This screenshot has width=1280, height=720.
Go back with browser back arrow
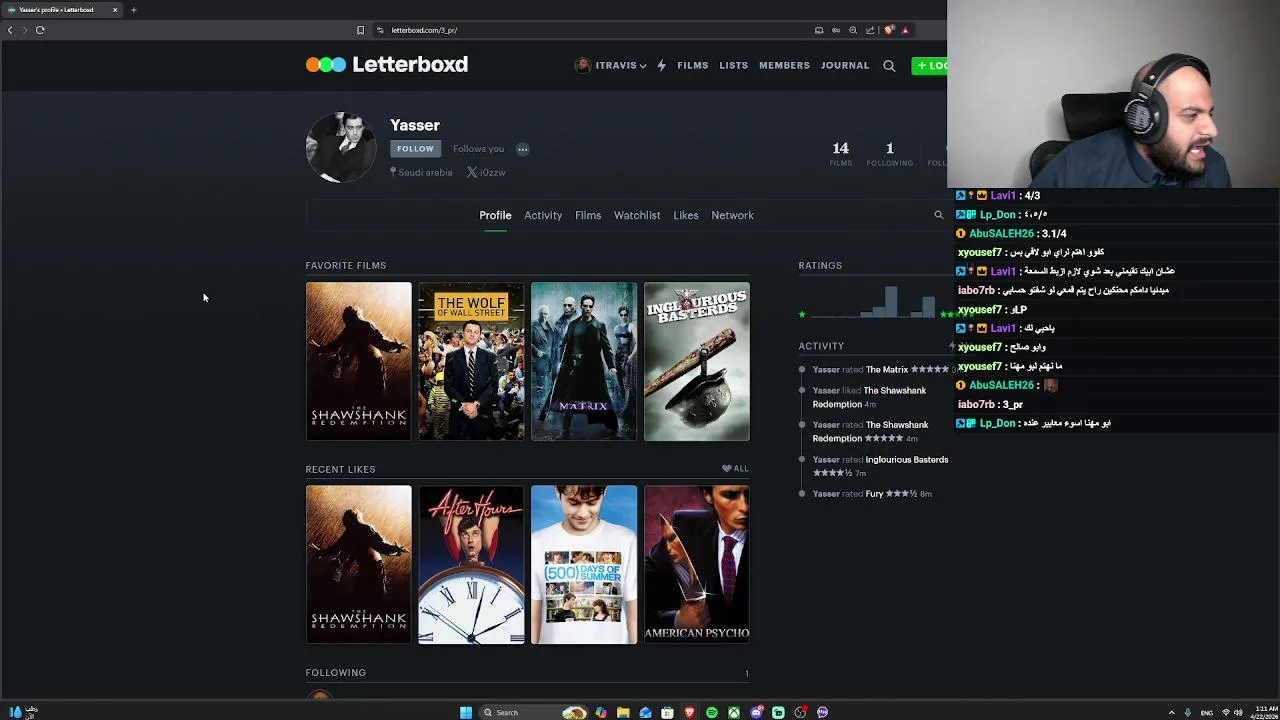(x=10, y=30)
